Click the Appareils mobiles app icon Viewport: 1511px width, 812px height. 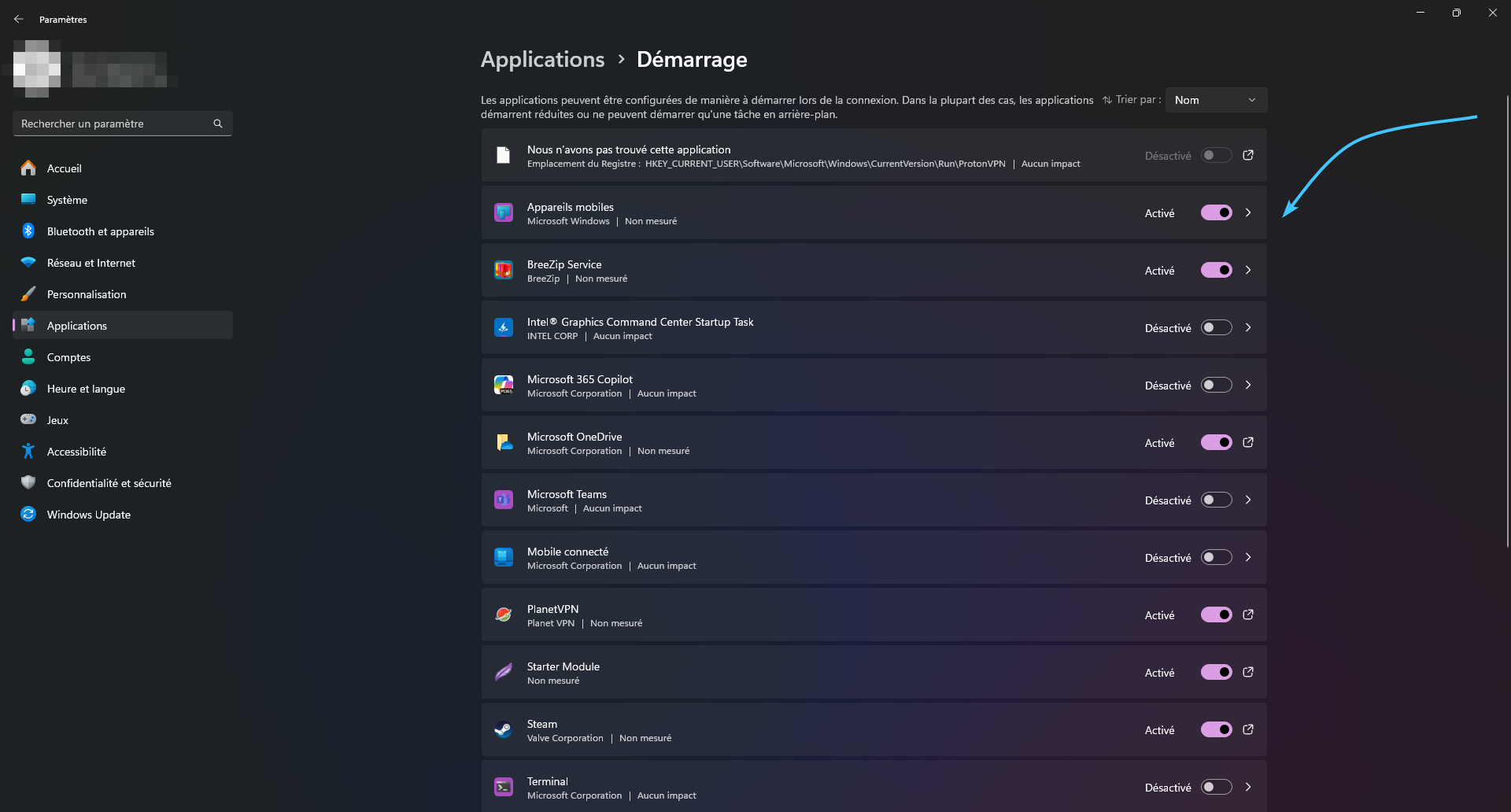504,212
